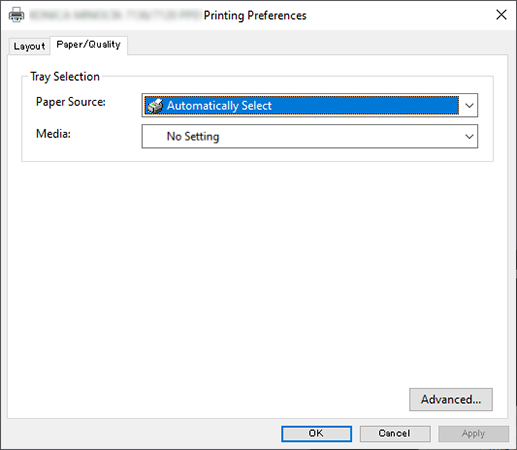
Task: Open the Advanced... options
Action: pos(451,399)
